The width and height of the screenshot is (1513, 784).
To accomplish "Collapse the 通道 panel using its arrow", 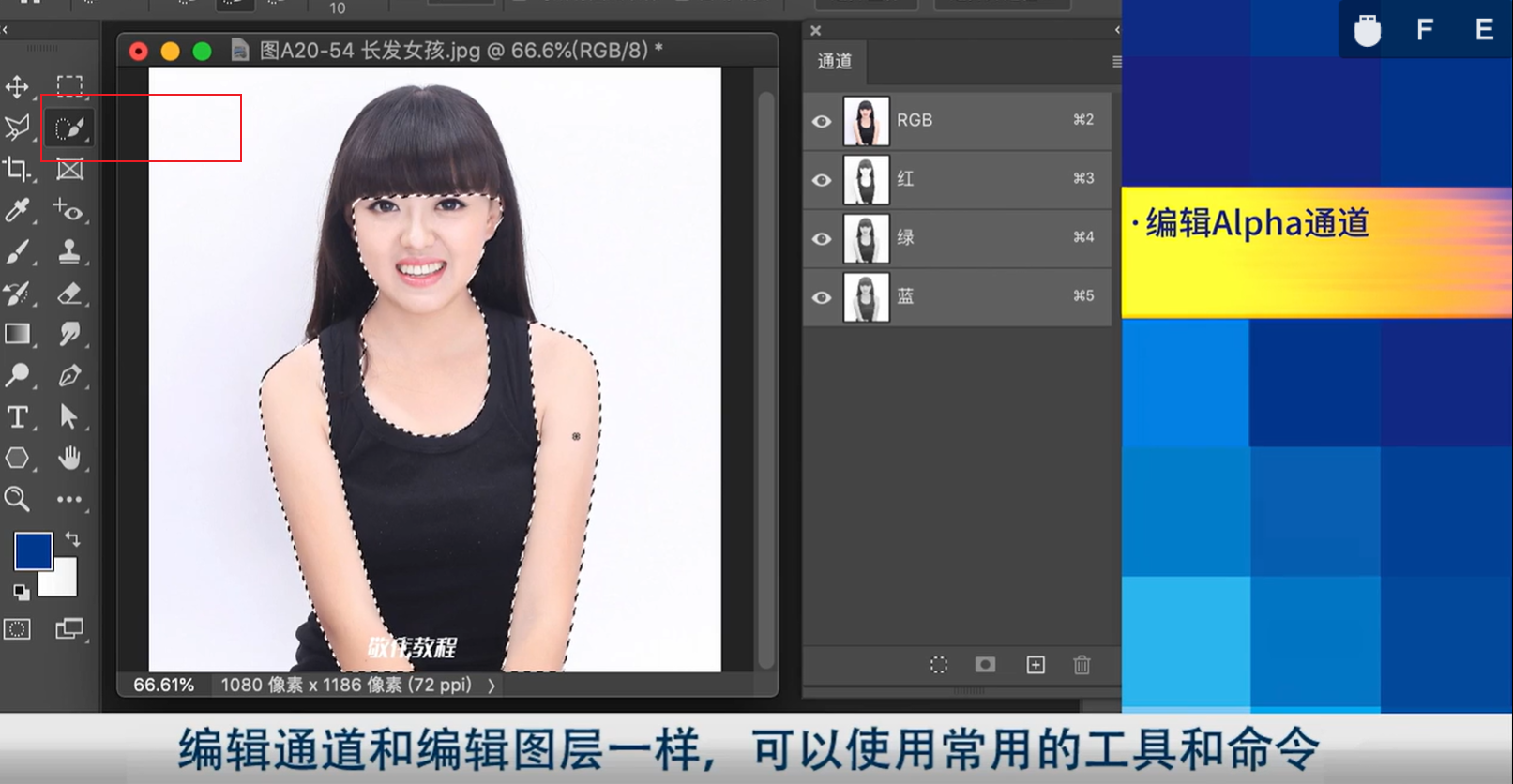I will point(1116,30).
